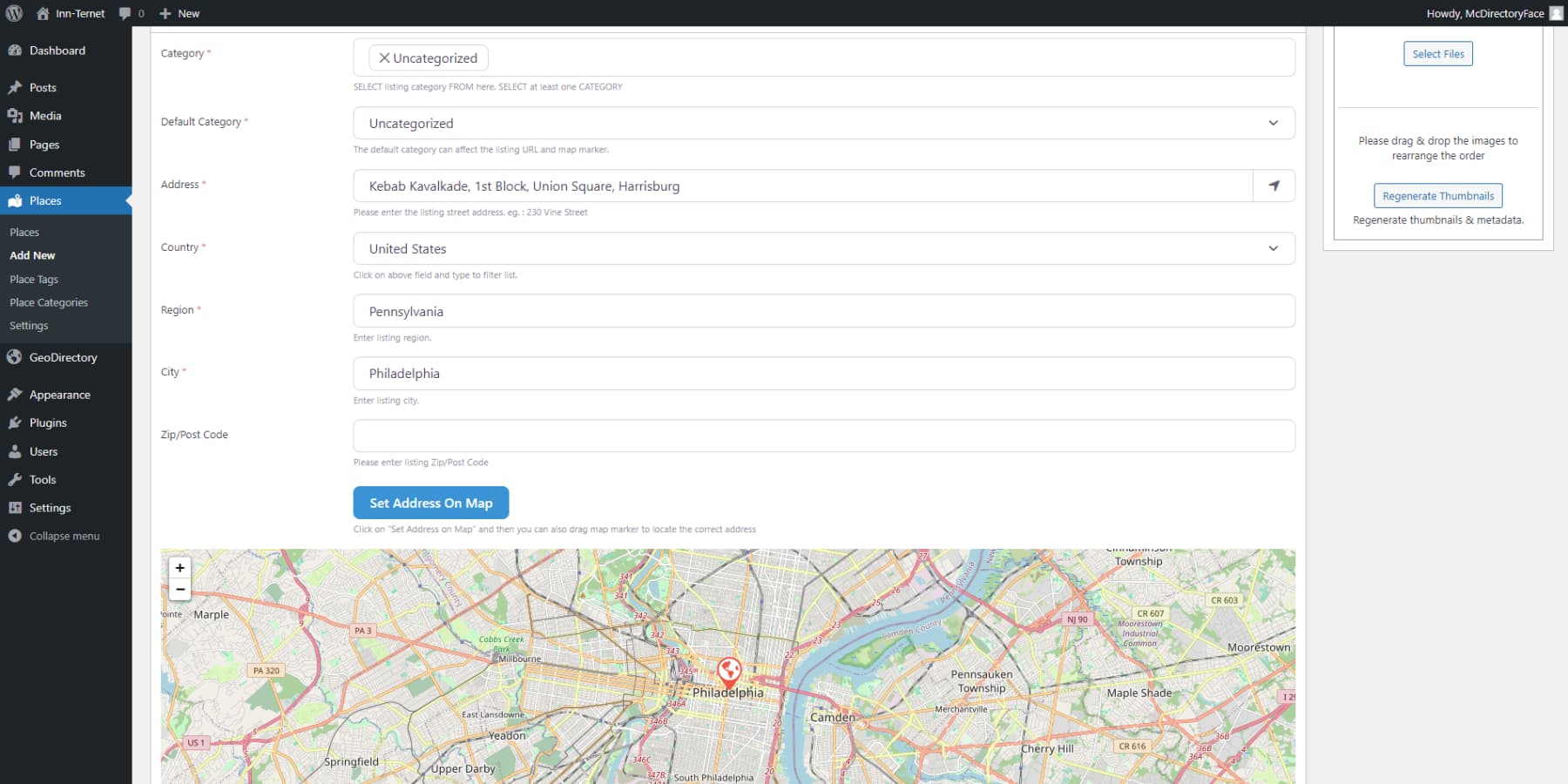1568x784 pixels.
Task: Click the Regenerate Thumbnails button
Action: [x=1437, y=195]
